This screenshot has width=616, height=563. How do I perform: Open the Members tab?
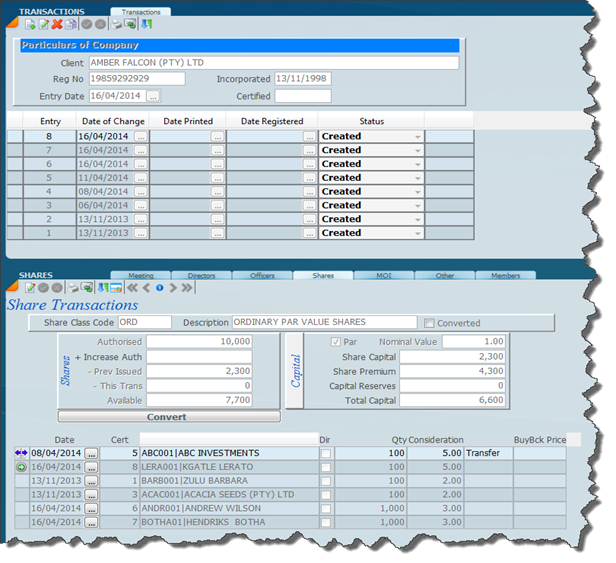[x=505, y=275]
